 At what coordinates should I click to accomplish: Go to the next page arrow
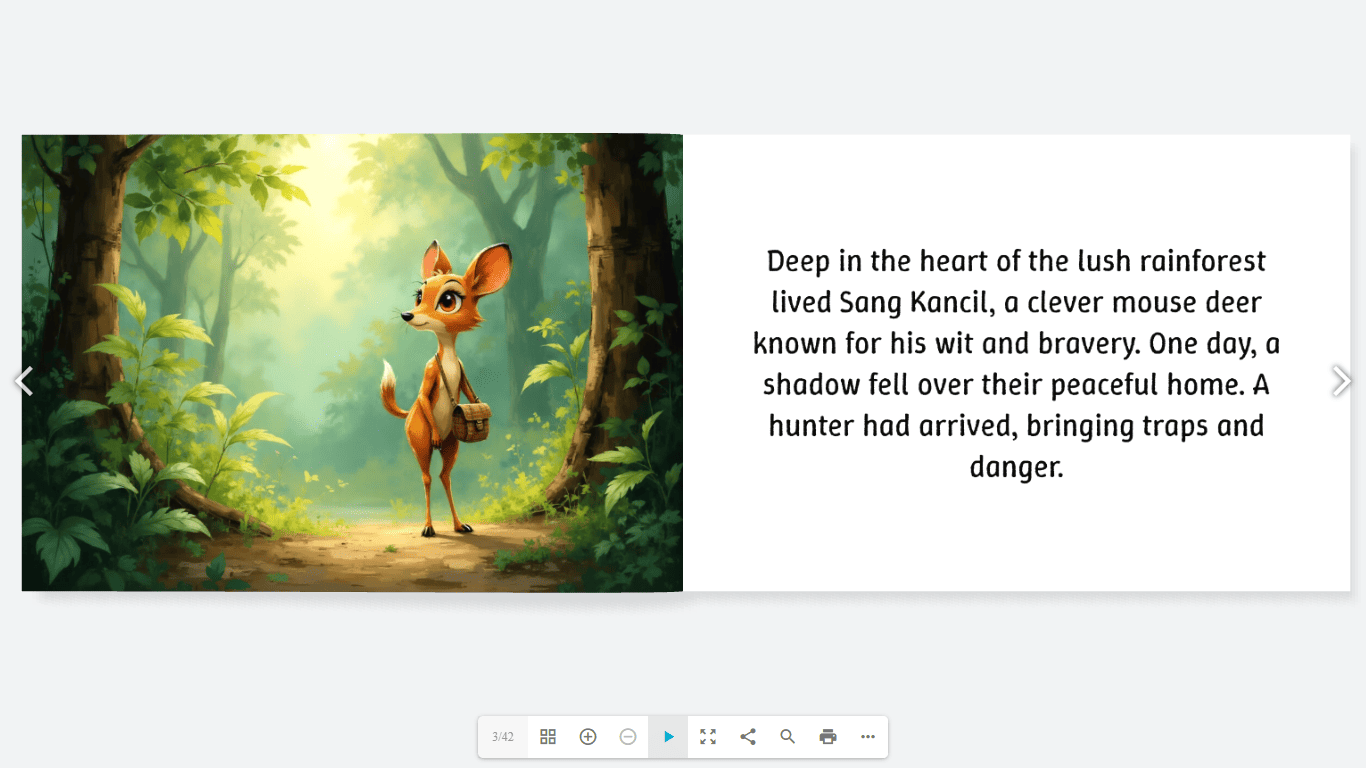(1342, 381)
